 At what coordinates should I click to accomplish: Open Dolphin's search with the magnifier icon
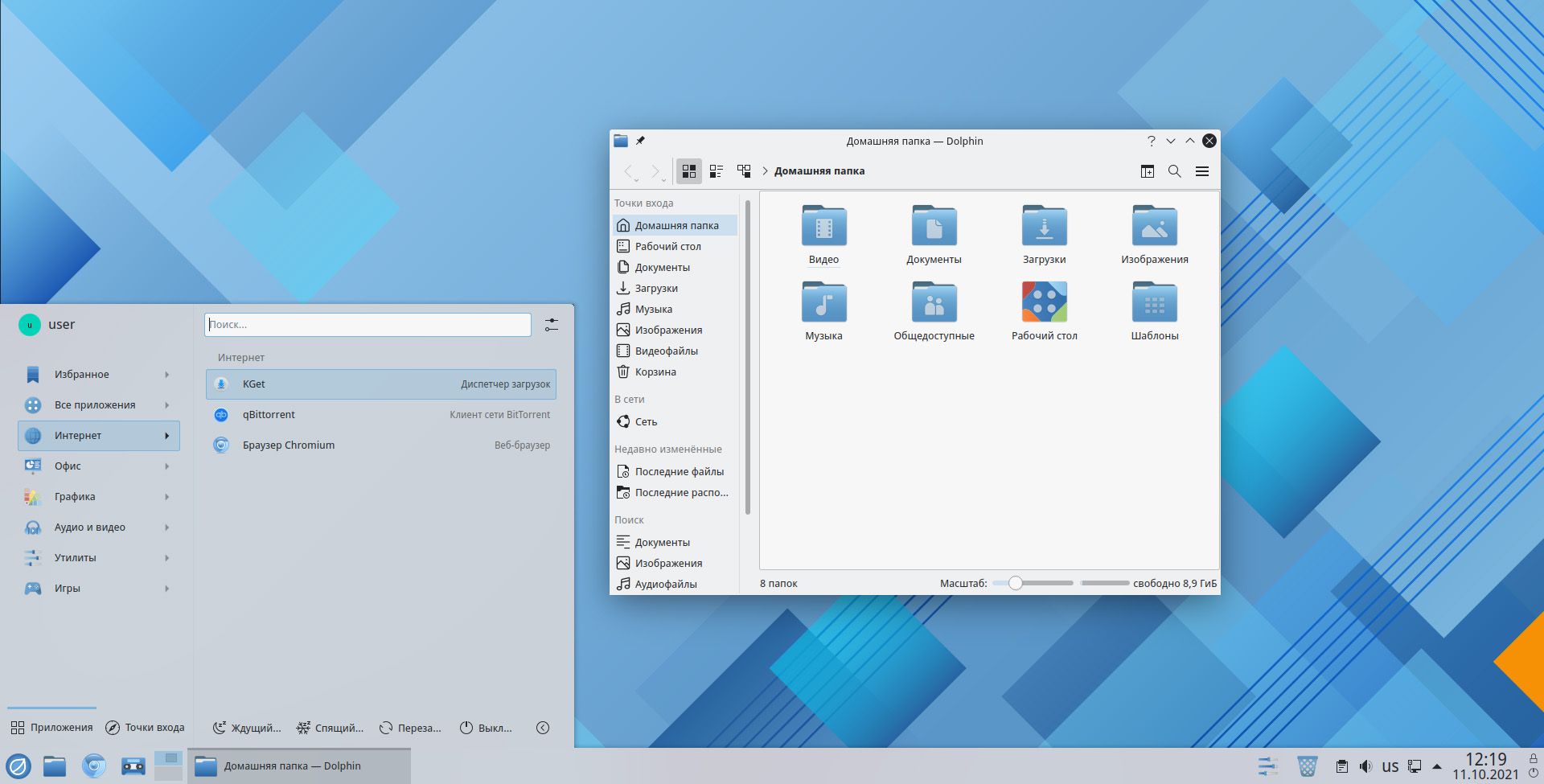1175,170
